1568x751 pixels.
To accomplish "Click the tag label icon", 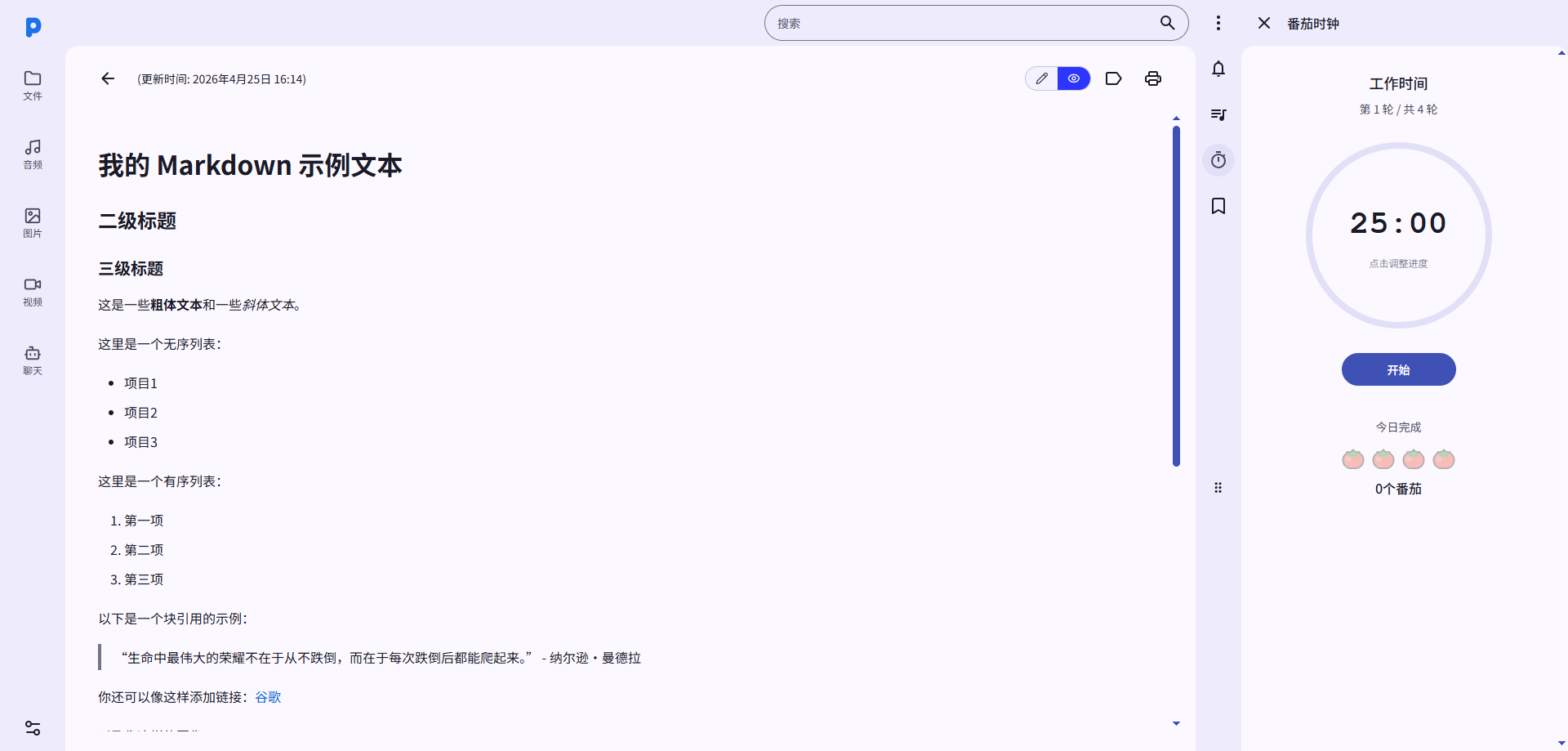I will [x=1114, y=78].
